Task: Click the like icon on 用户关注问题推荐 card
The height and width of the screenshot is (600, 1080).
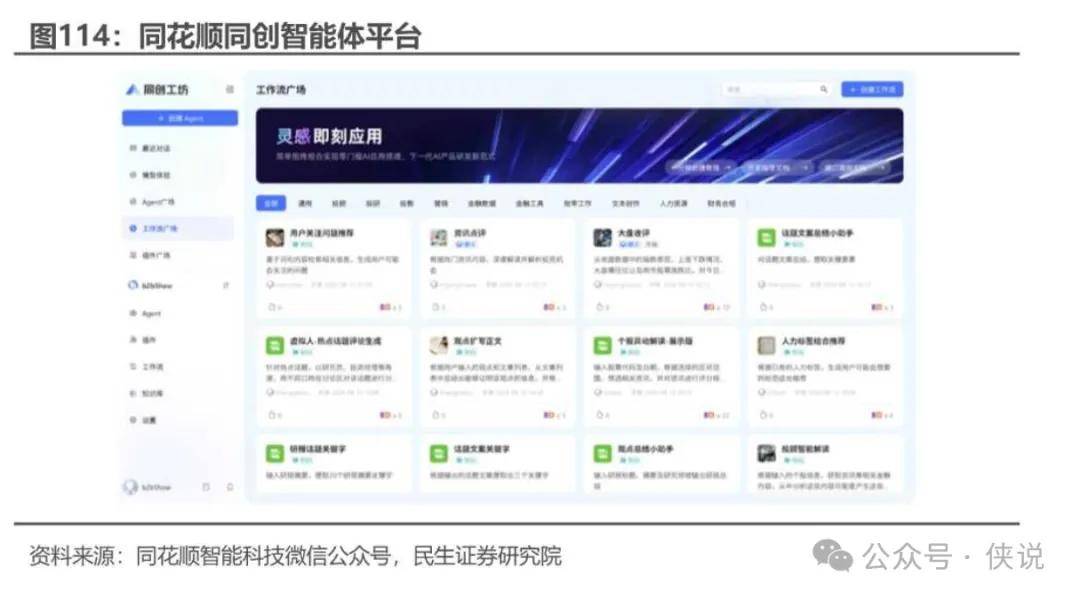Action: (272, 307)
